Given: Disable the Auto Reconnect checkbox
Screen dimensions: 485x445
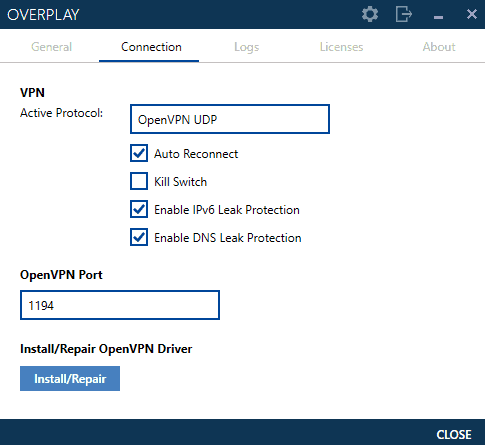Looking at the screenshot, I should [x=139, y=153].
